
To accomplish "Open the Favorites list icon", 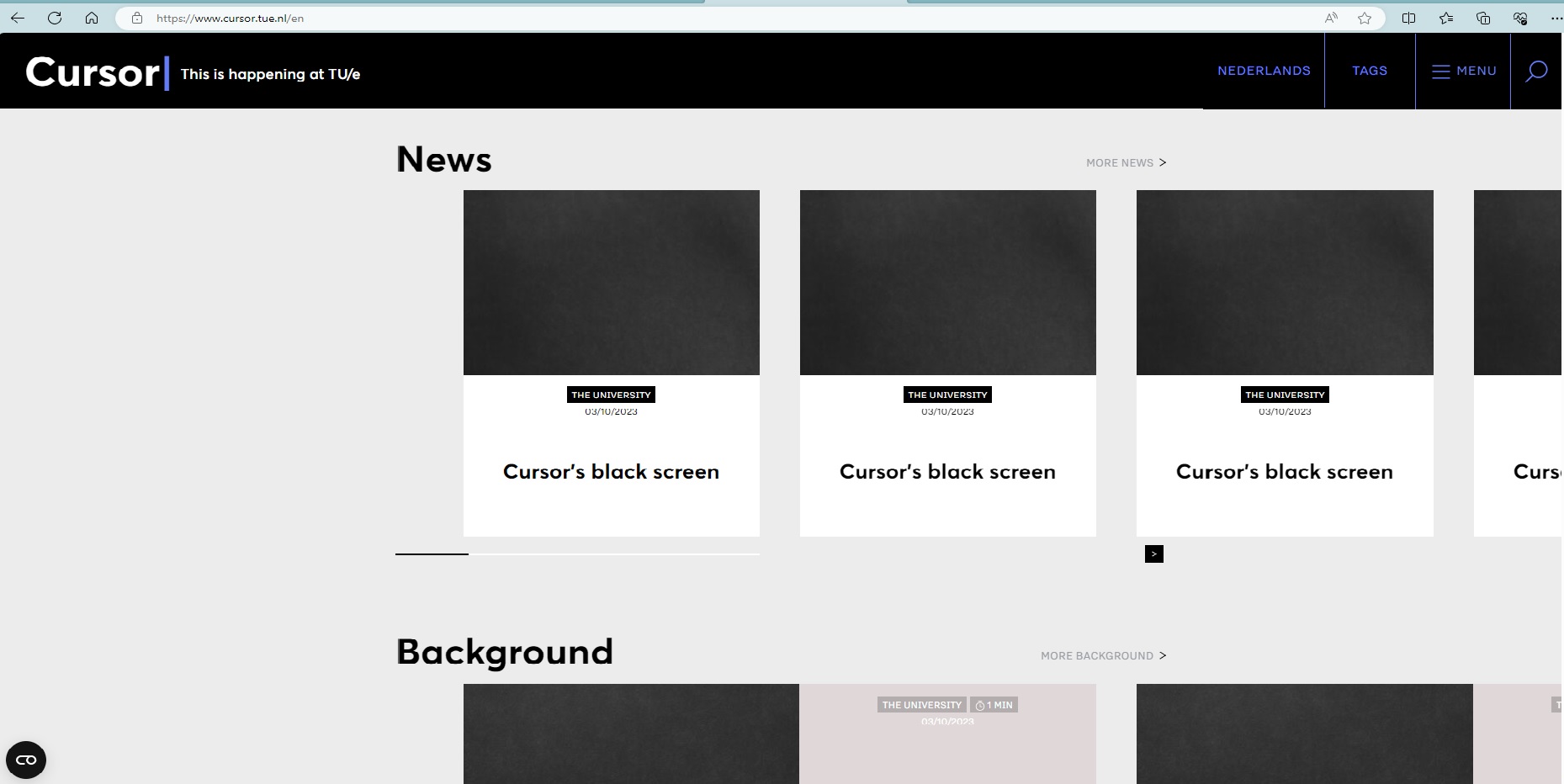I will (1445, 18).
